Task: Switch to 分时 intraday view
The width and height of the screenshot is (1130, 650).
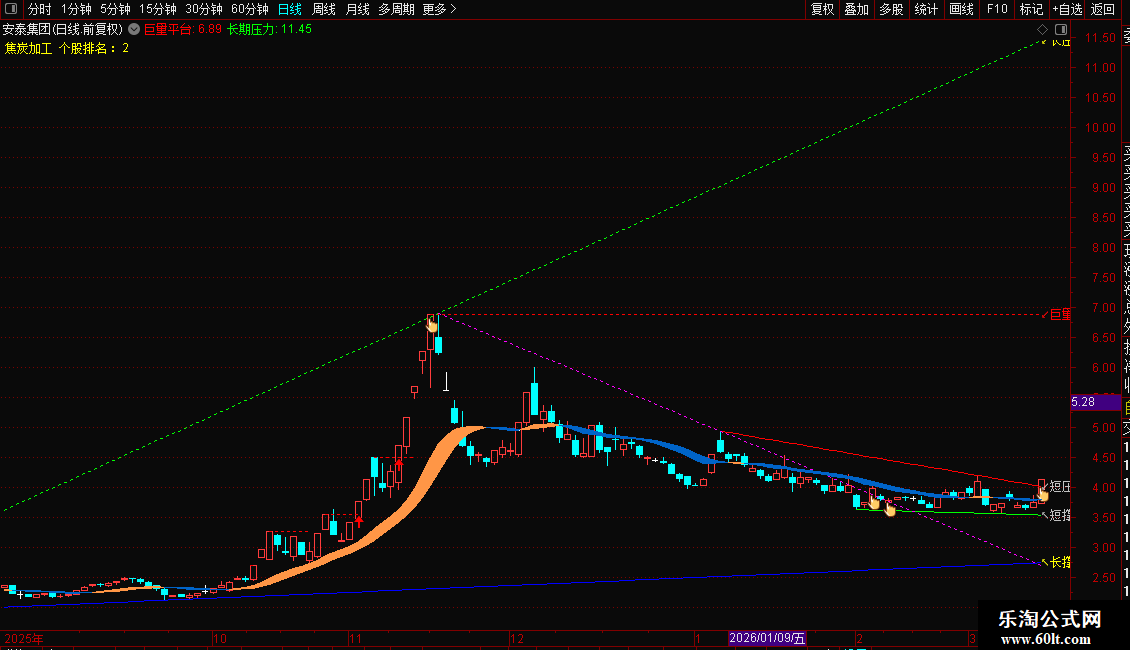Action: (40, 9)
